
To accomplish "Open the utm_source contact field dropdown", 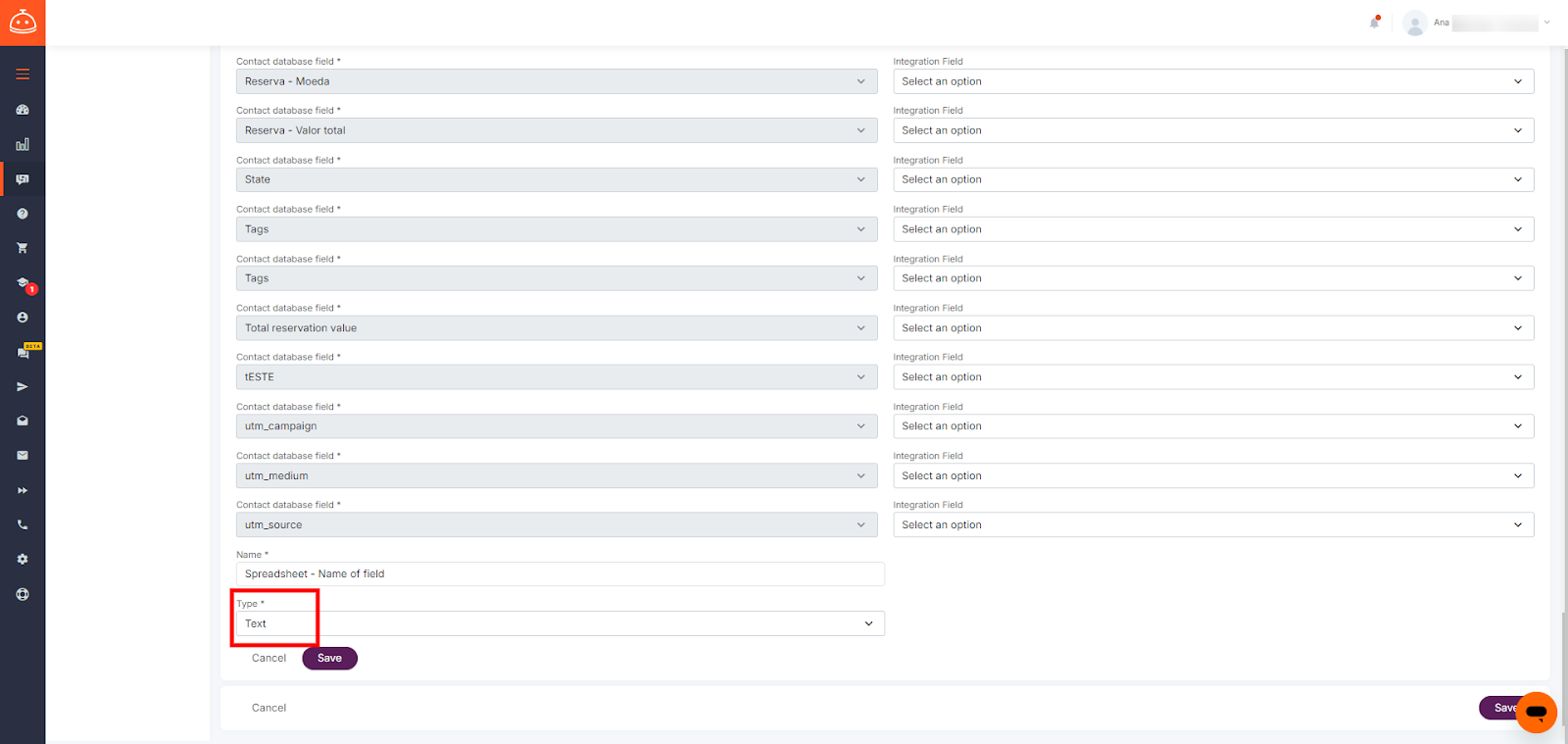I will click(x=557, y=524).
